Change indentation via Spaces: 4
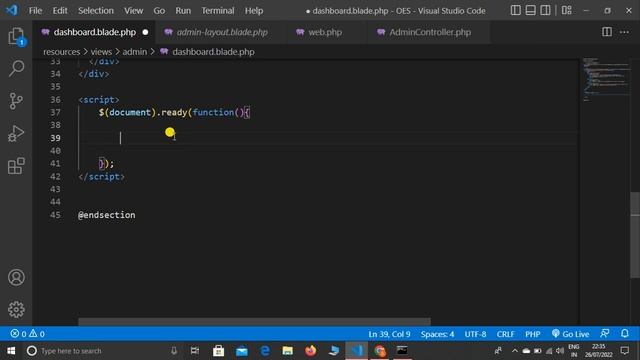This screenshot has width=640, height=360. click(x=437, y=334)
